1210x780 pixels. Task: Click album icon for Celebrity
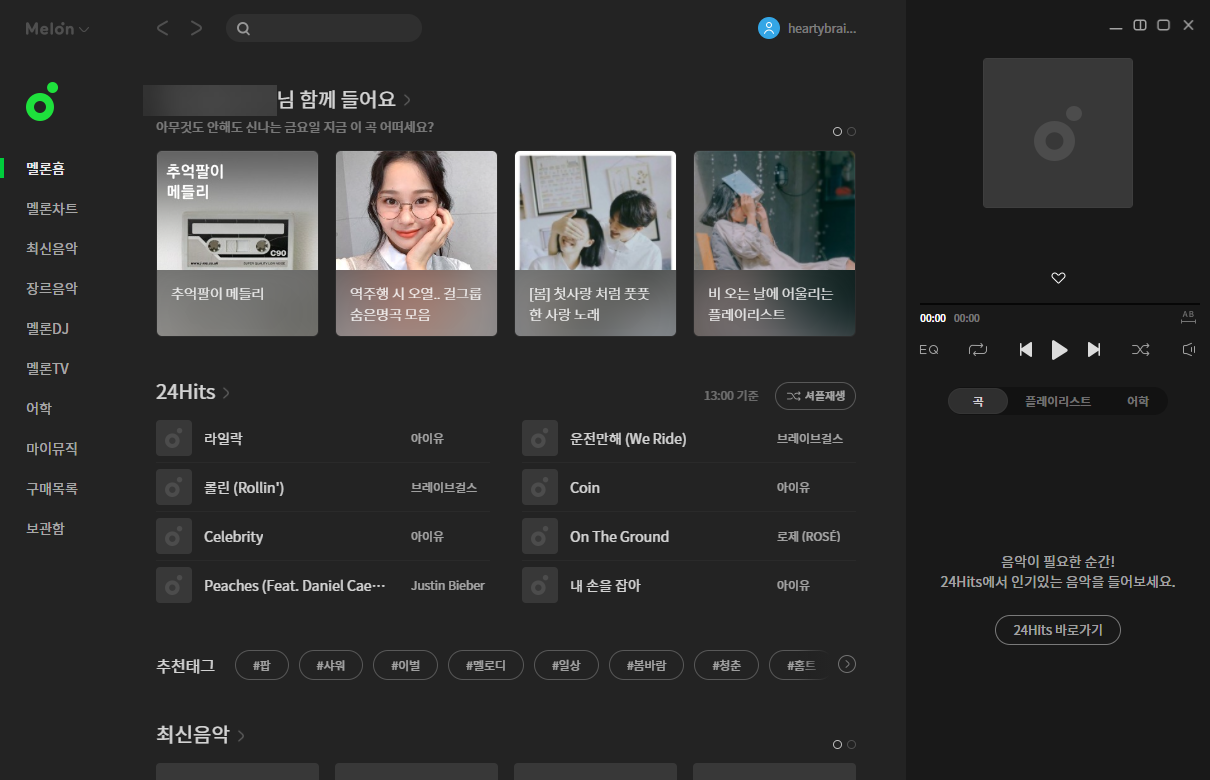174,536
